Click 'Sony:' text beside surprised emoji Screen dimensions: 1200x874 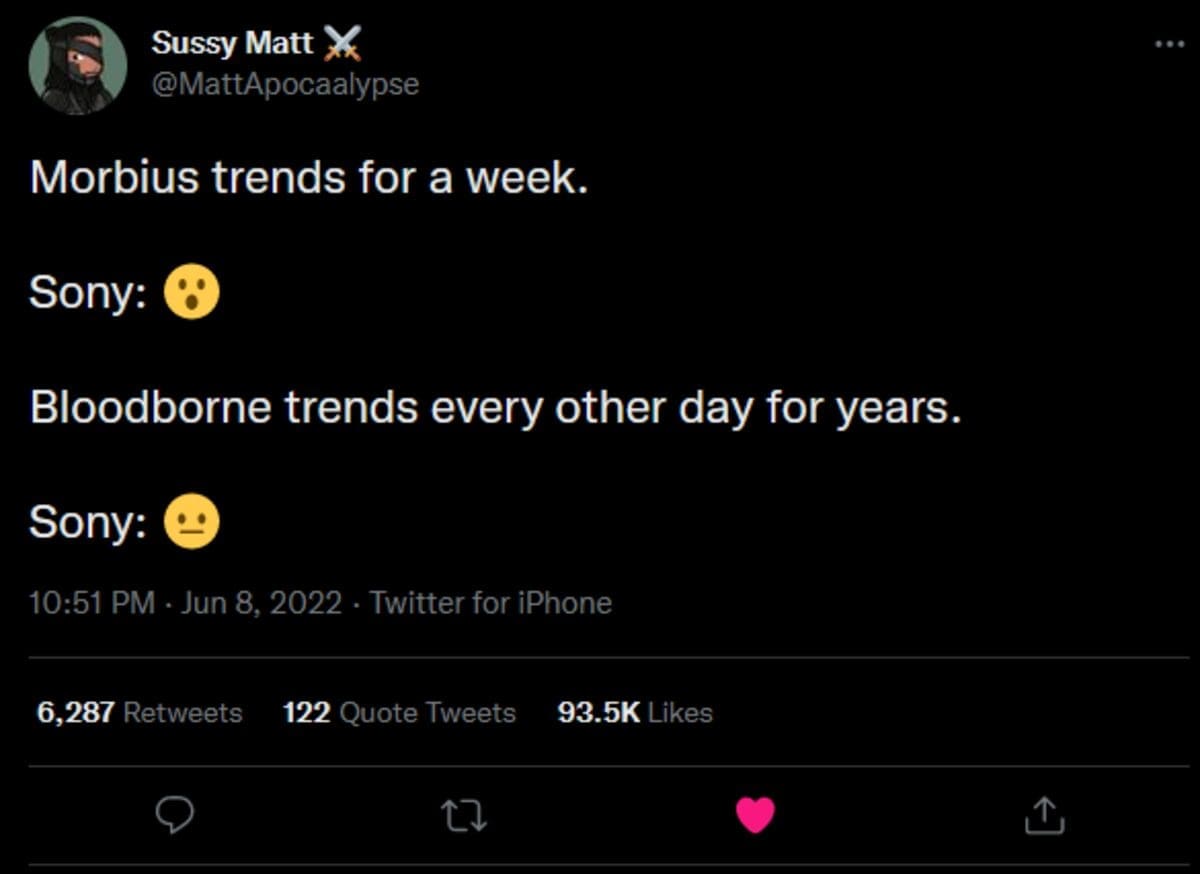[89, 293]
